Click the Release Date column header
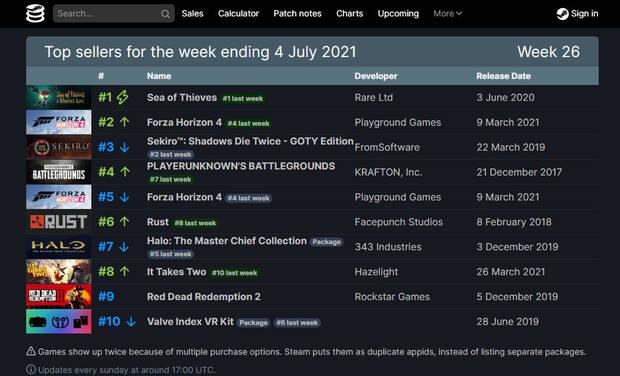 click(503, 76)
